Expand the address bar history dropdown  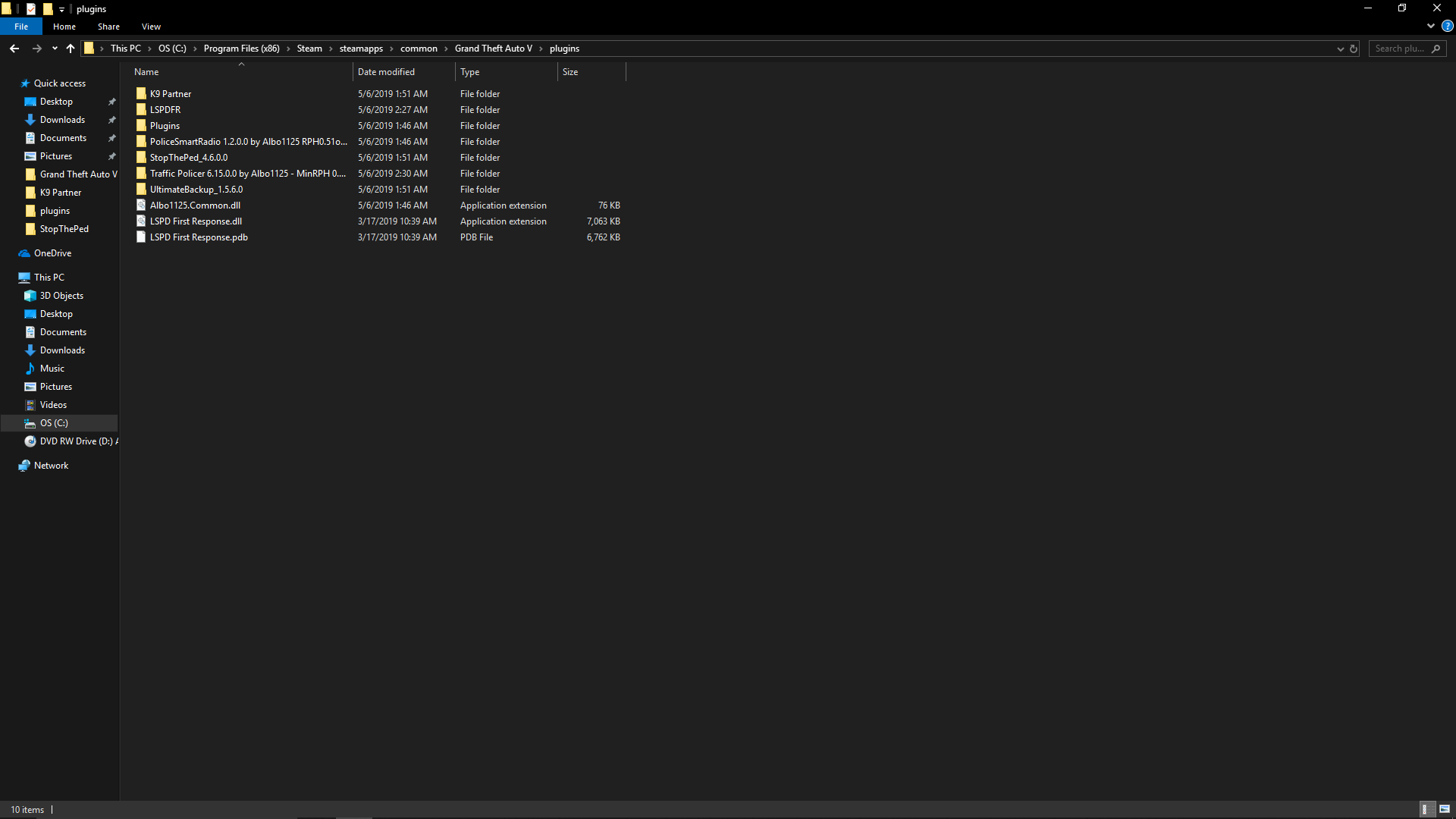click(1340, 49)
